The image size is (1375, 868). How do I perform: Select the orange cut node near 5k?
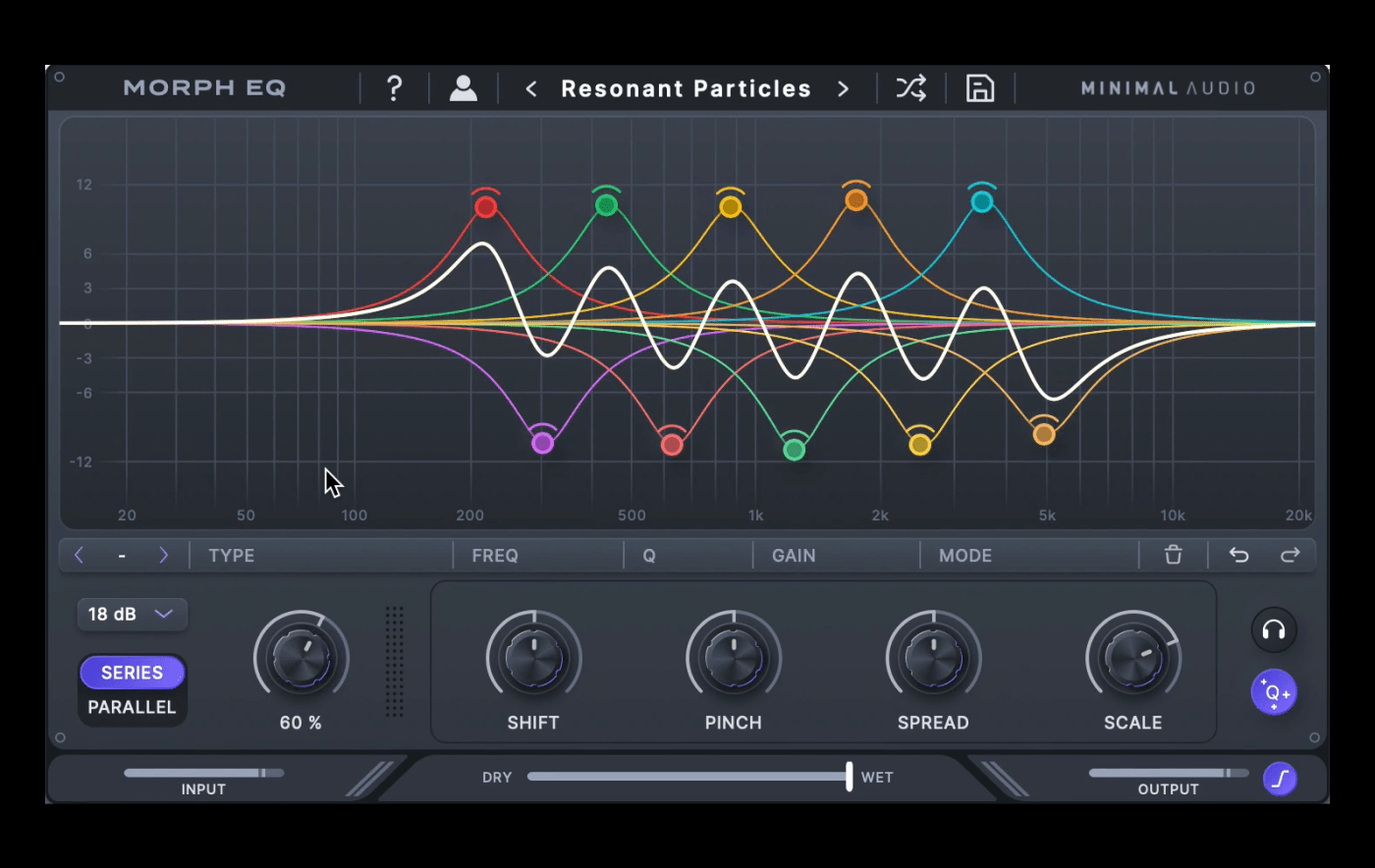pos(1044,434)
